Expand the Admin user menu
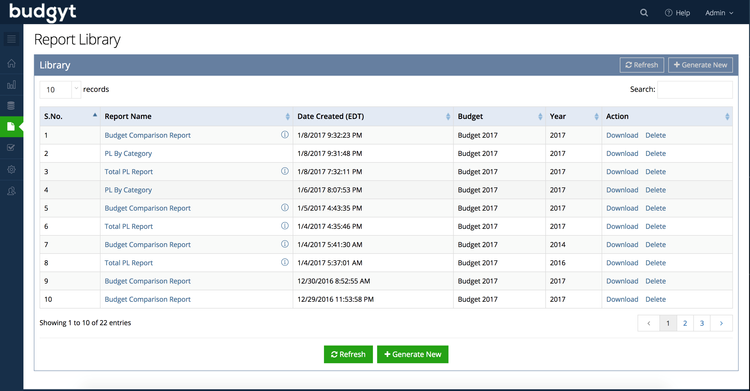The height and width of the screenshot is (391, 750). [x=719, y=13]
